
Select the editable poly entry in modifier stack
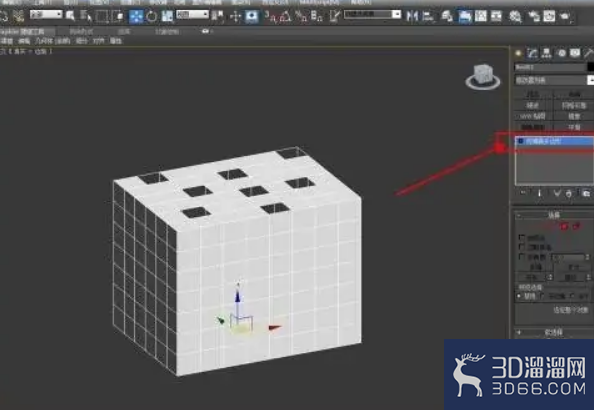(554, 141)
